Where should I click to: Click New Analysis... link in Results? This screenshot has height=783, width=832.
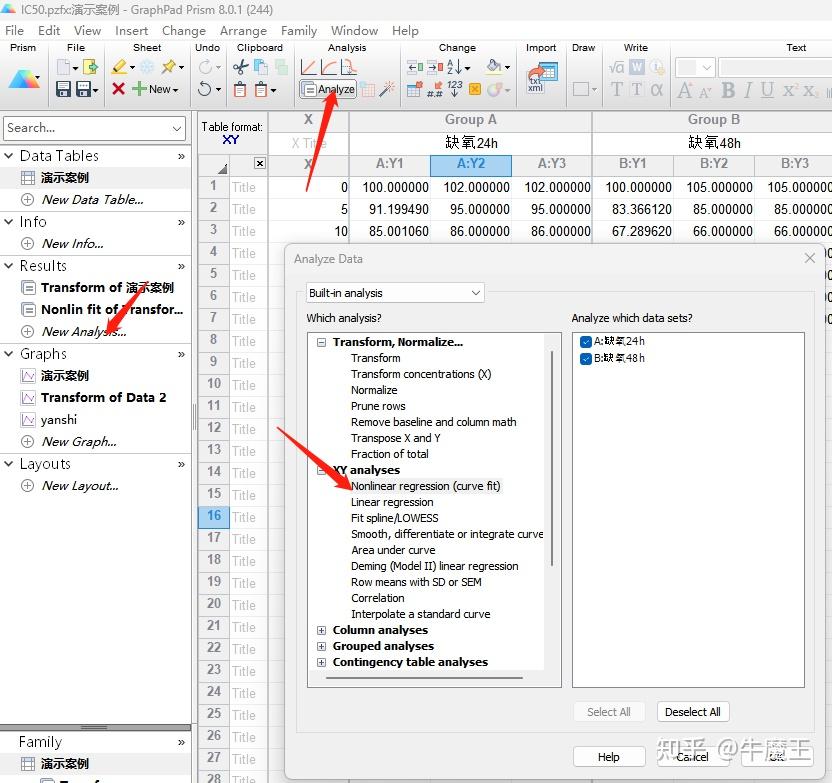(x=84, y=332)
